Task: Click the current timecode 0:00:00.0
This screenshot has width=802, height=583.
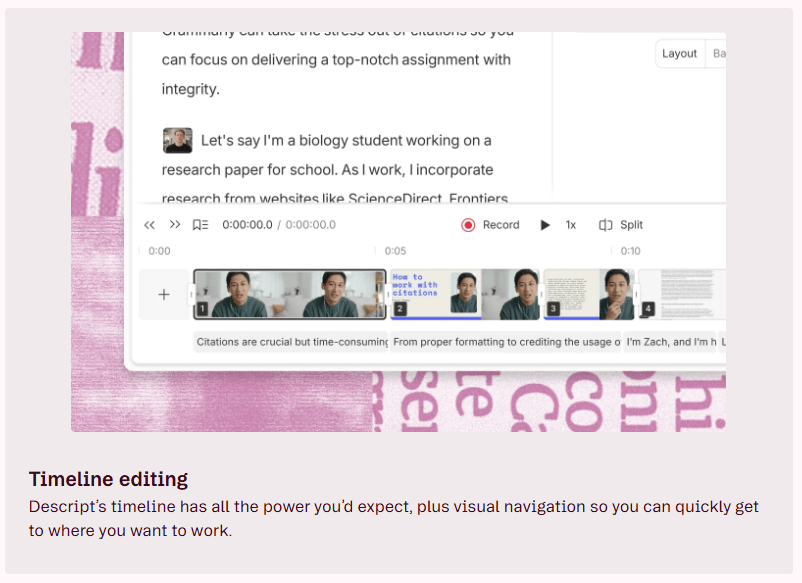Action: coord(248,225)
